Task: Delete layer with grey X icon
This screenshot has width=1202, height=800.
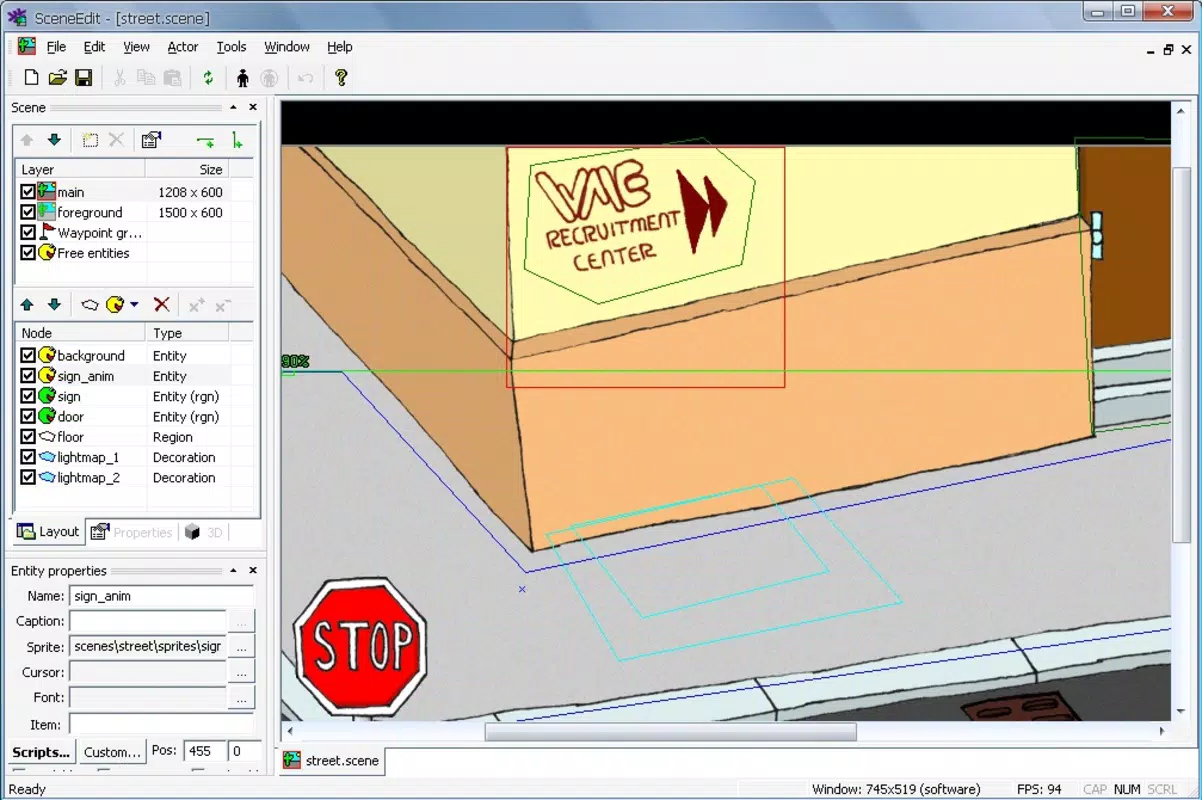Action: 116,140
